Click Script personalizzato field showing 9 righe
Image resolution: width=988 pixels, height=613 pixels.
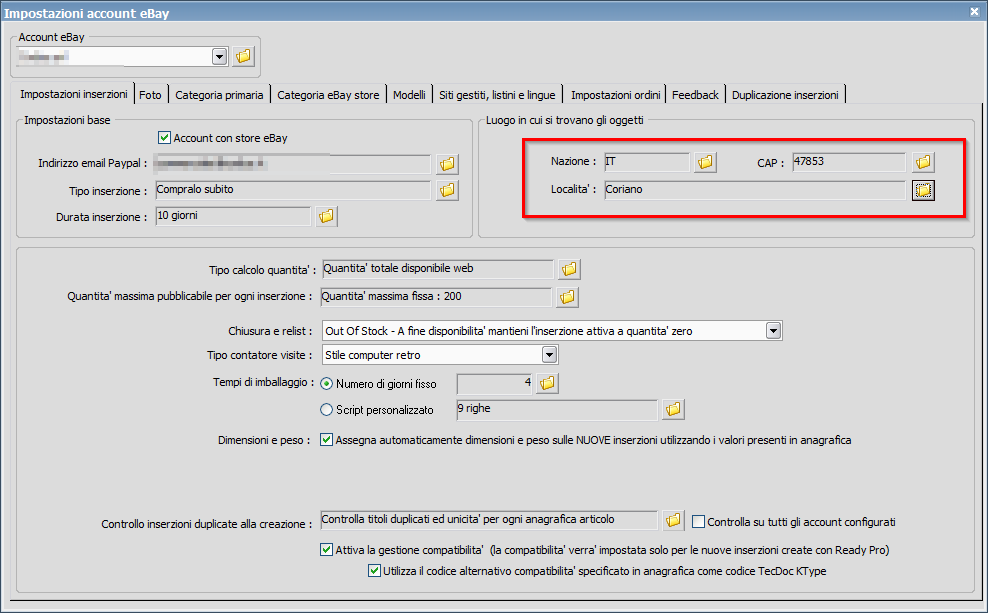(x=557, y=410)
